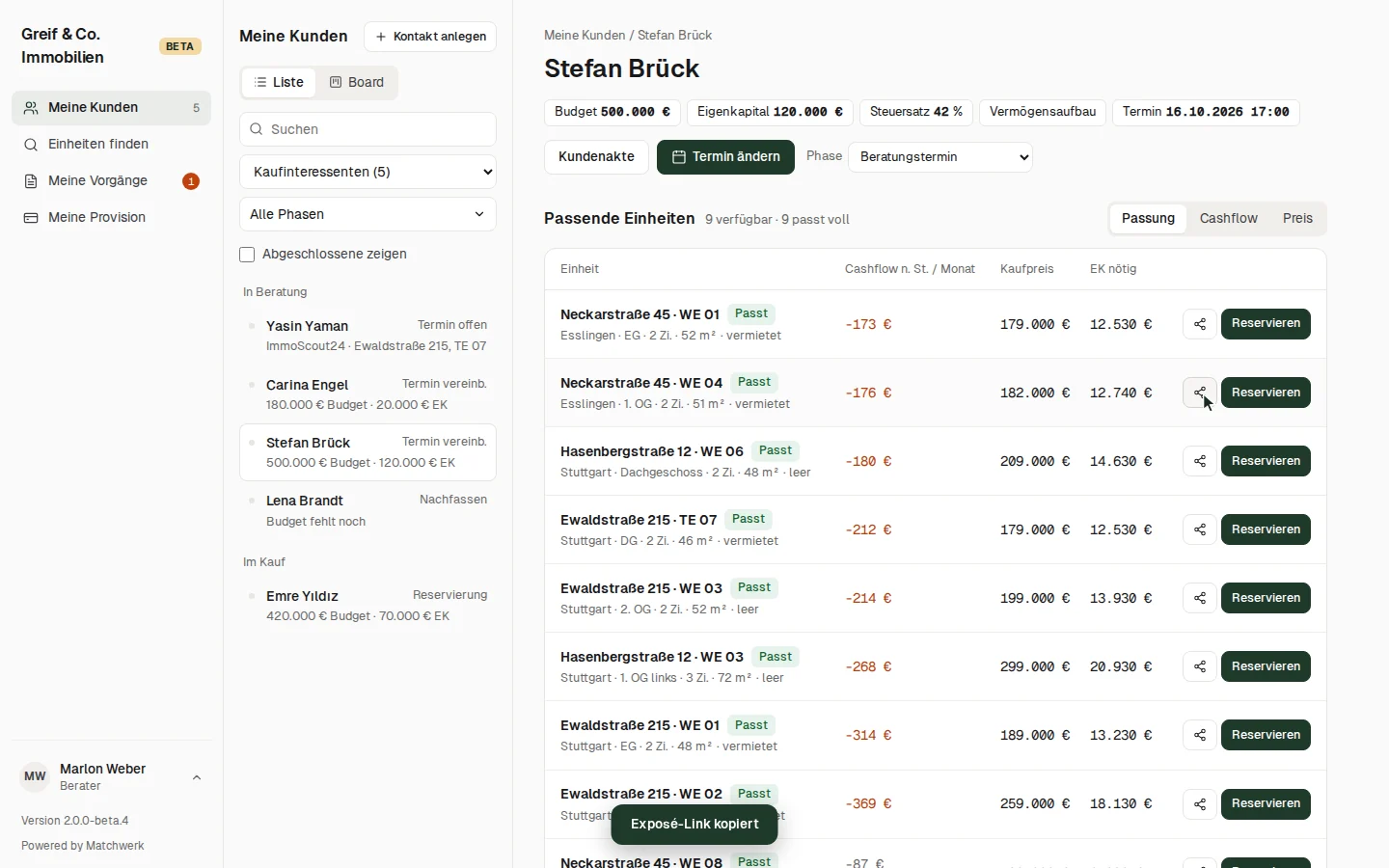Share Hasenbergstraße 12 WE 06 exposé

pyautogui.click(x=1200, y=461)
